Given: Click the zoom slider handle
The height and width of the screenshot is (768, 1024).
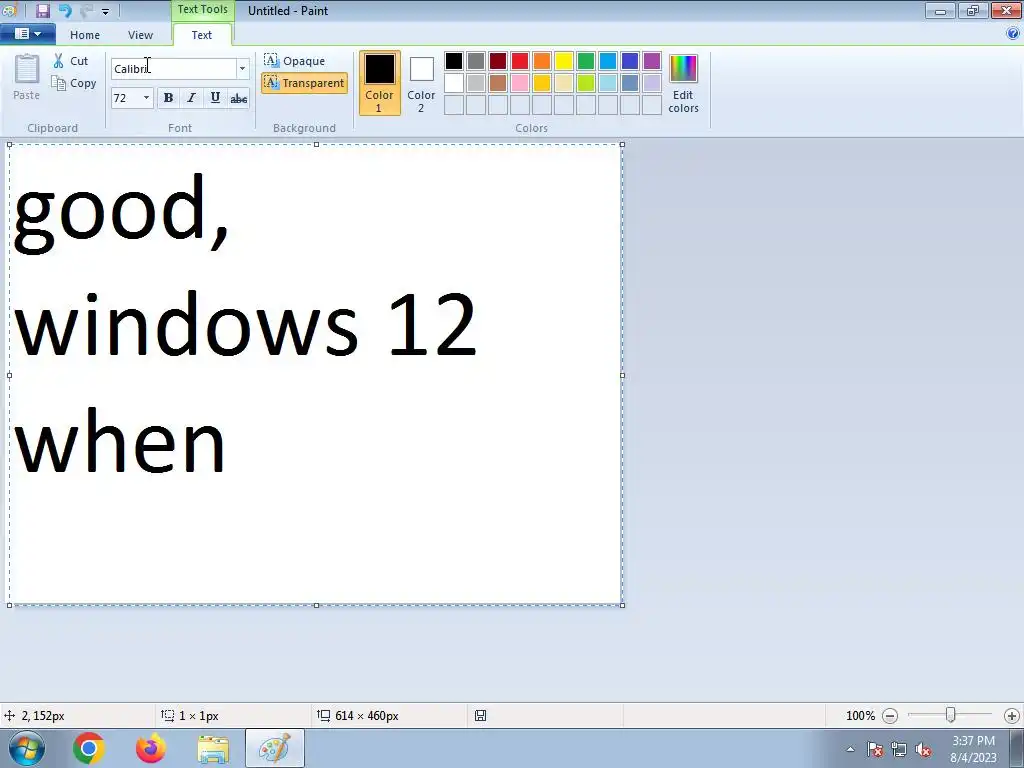Looking at the screenshot, I should [x=951, y=715].
